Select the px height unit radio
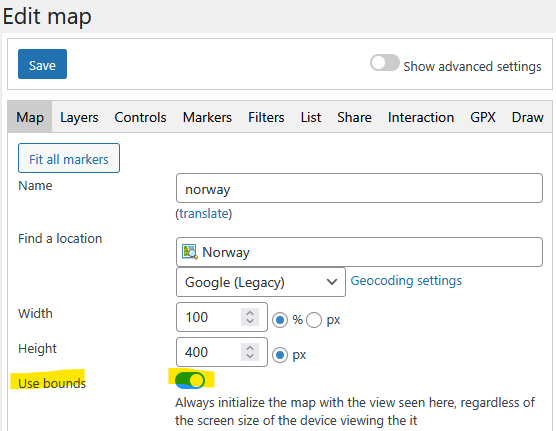The height and width of the screenshot is (431, 556). point(280,355)
